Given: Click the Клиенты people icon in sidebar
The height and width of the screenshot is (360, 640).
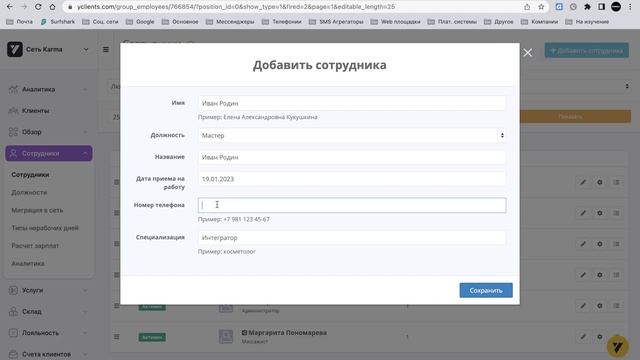Looking at the screenshot, I should [x=13, y=111].
